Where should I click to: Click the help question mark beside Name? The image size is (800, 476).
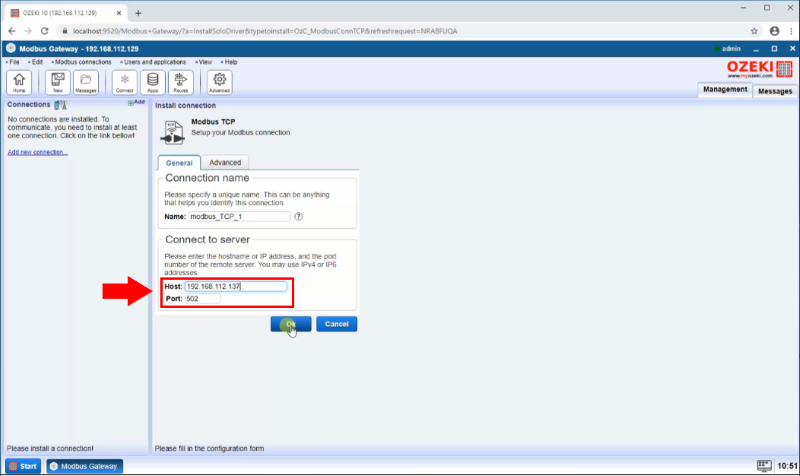(298, 216)
